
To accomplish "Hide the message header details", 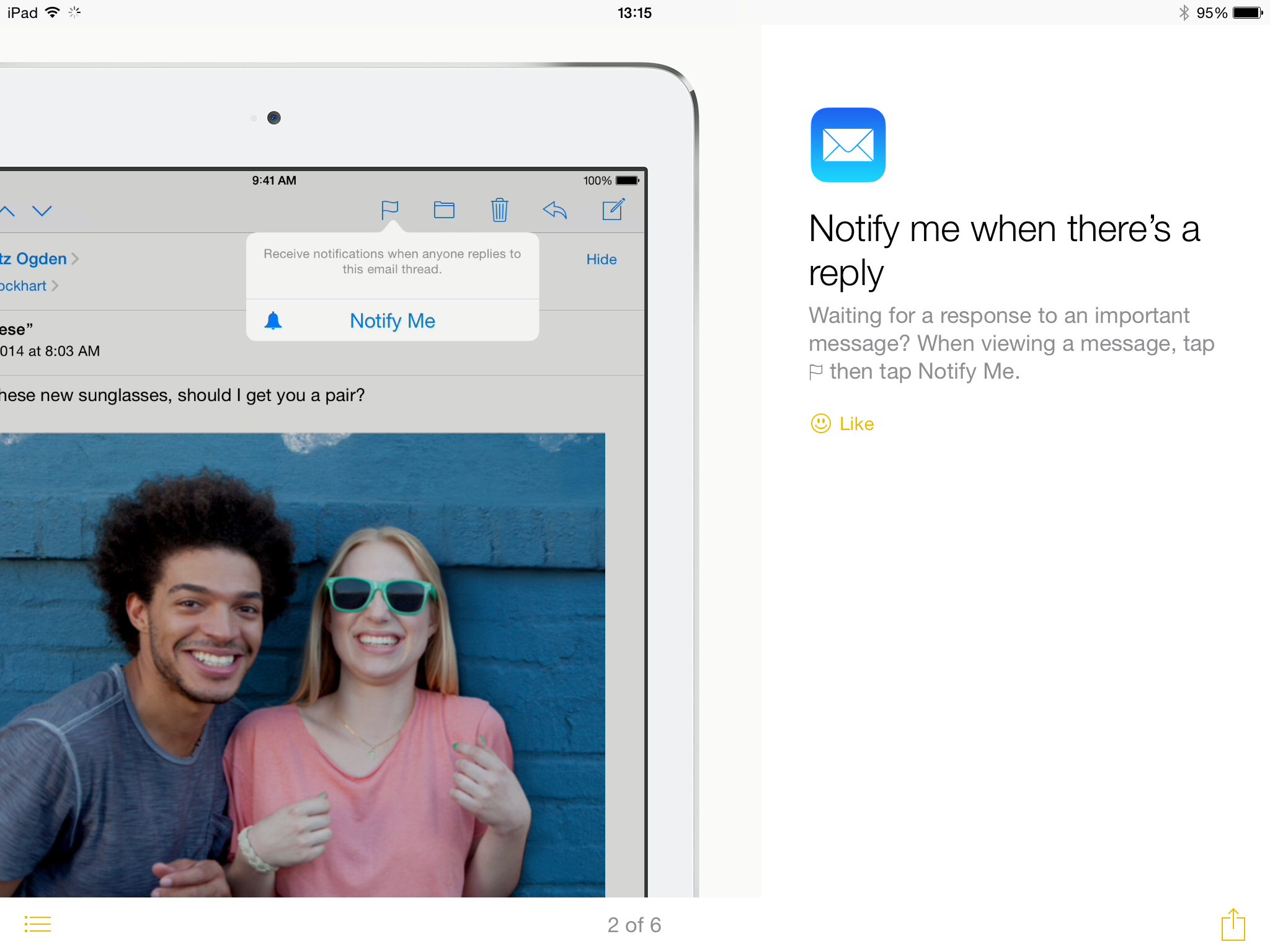I will click(x=601, y=259).
